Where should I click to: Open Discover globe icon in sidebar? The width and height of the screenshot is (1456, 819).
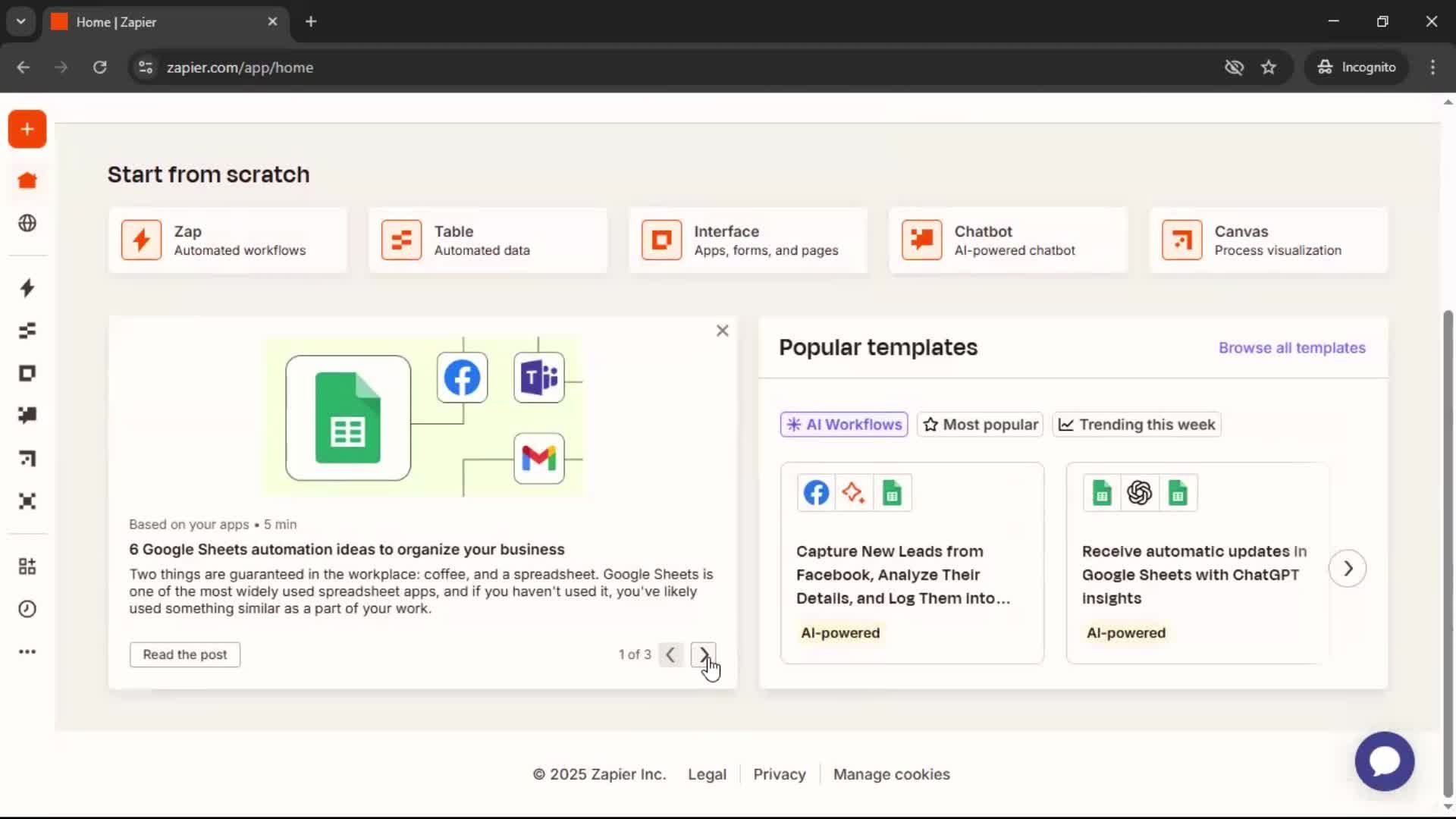[27, 223]
